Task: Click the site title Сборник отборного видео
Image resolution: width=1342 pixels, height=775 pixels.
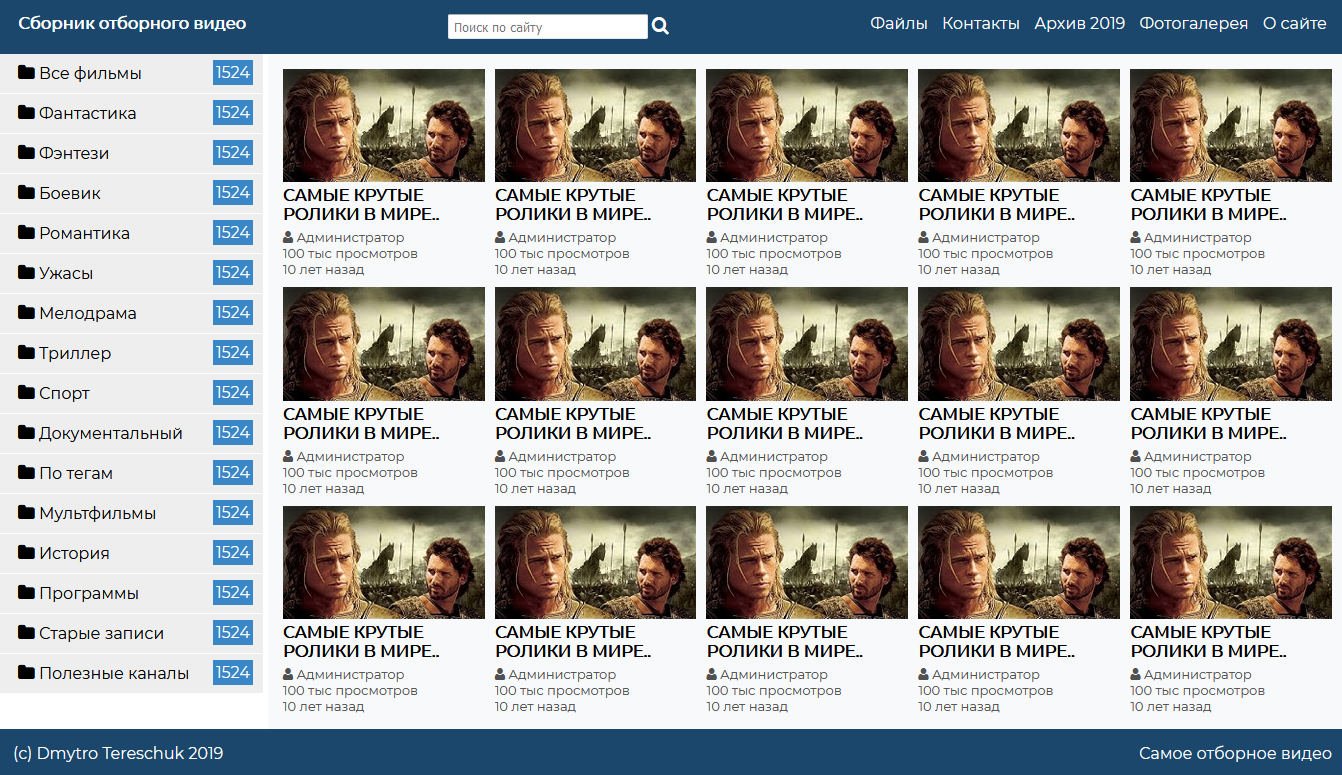Action: tap(132, 23)
